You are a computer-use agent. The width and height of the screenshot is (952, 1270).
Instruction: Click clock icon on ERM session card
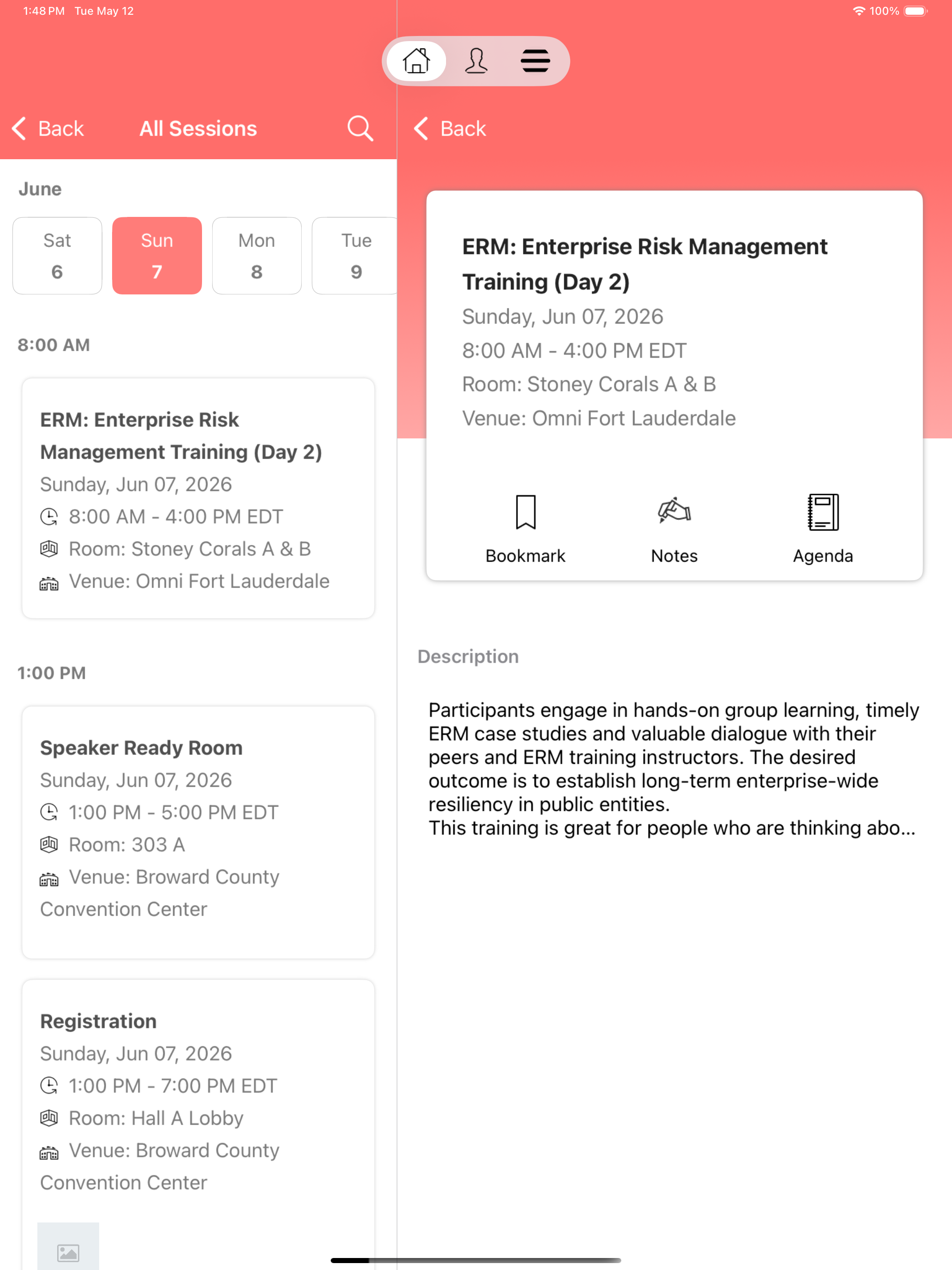click(49, 517)
